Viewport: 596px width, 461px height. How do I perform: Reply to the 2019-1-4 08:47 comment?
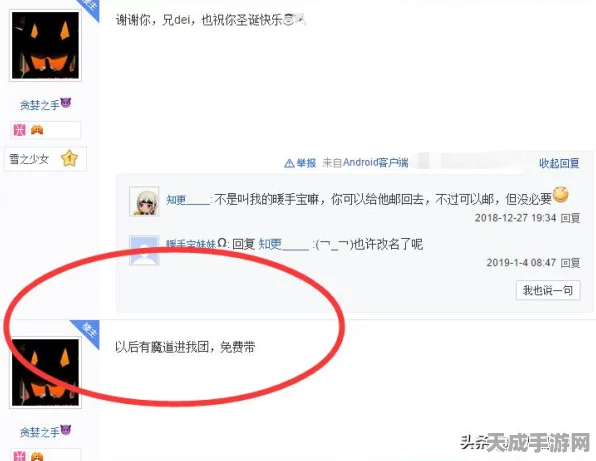coord(570,263)
